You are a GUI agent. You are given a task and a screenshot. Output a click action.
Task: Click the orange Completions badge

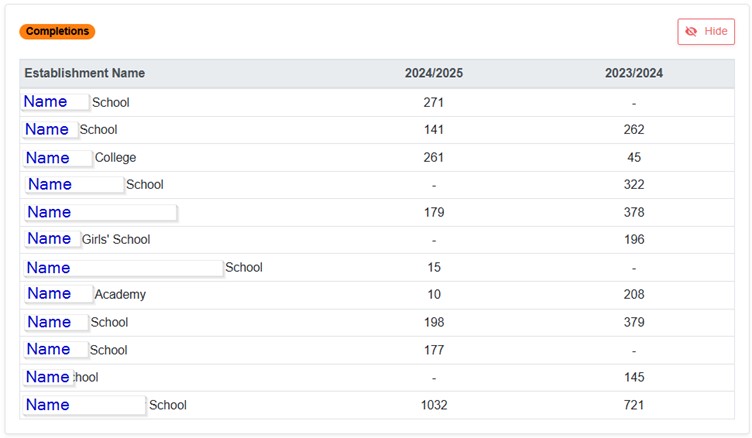pyautogui.click(x=57, y=32)
